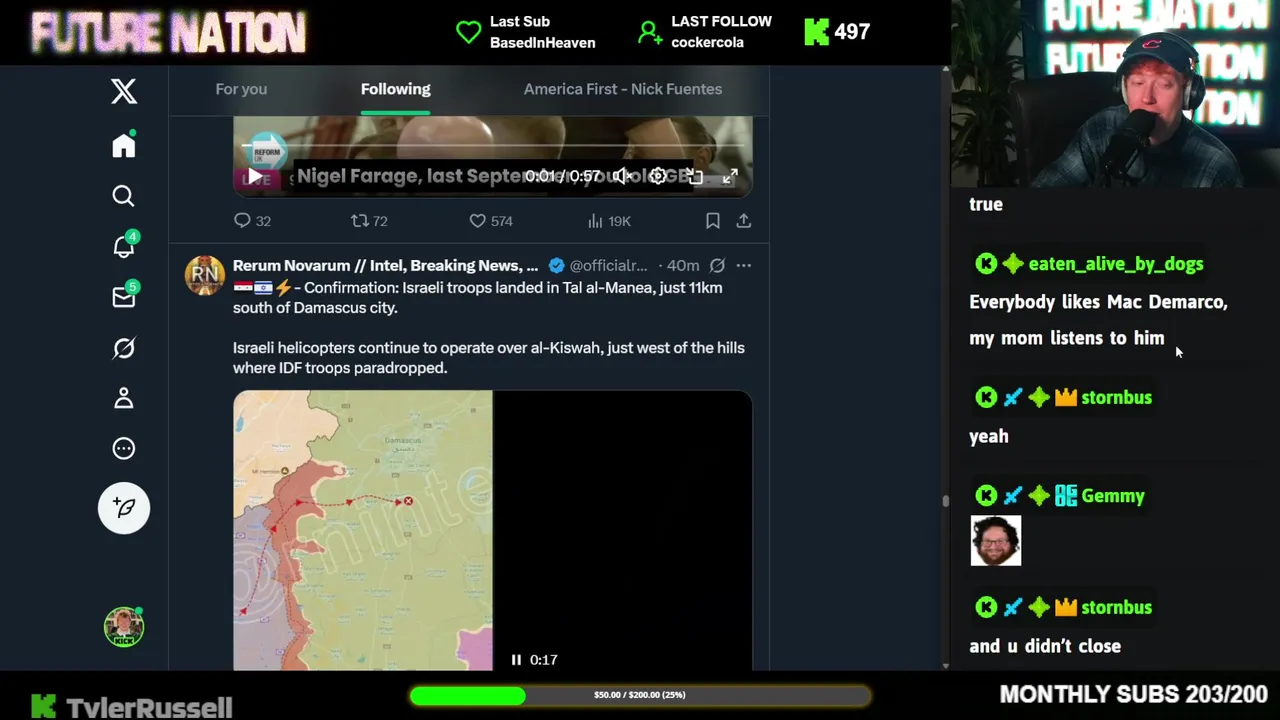Open the 40m timestamp of post
Viewport: 1280px width, 720px height.
[683, 266]
